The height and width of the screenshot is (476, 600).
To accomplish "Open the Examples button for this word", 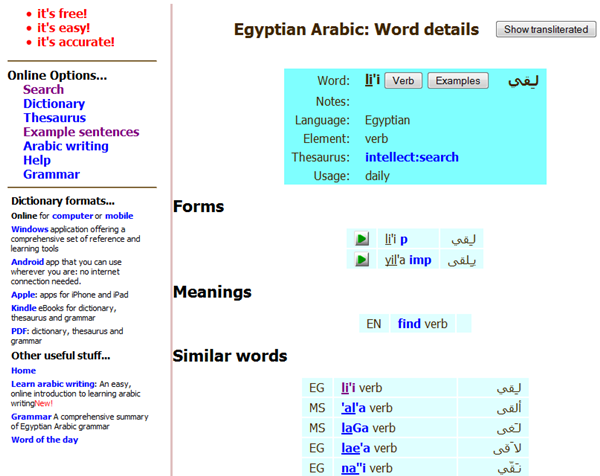I will [457, 81].
